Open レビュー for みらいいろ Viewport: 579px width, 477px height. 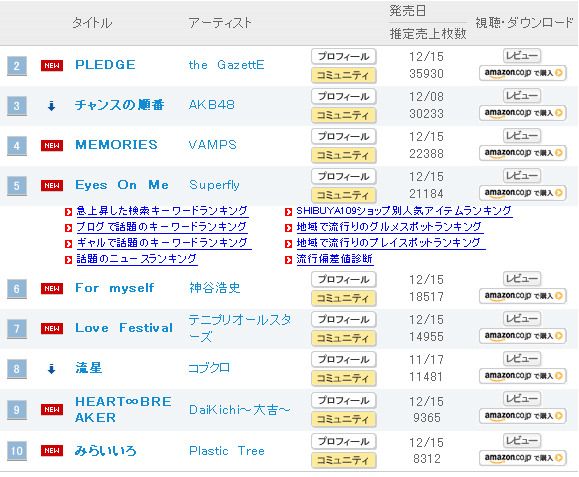pos(522,440)
